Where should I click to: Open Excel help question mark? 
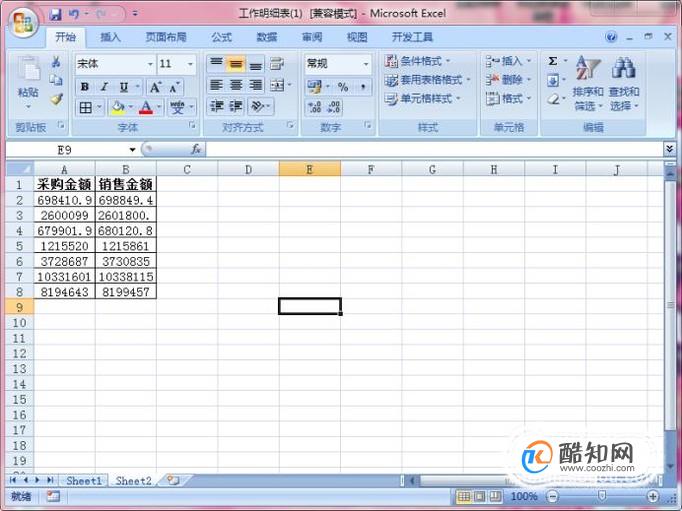611,37
